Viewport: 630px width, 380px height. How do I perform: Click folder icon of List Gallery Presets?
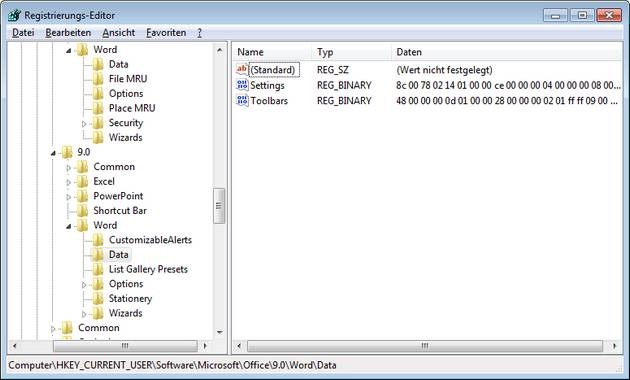(x=98, y=270)
